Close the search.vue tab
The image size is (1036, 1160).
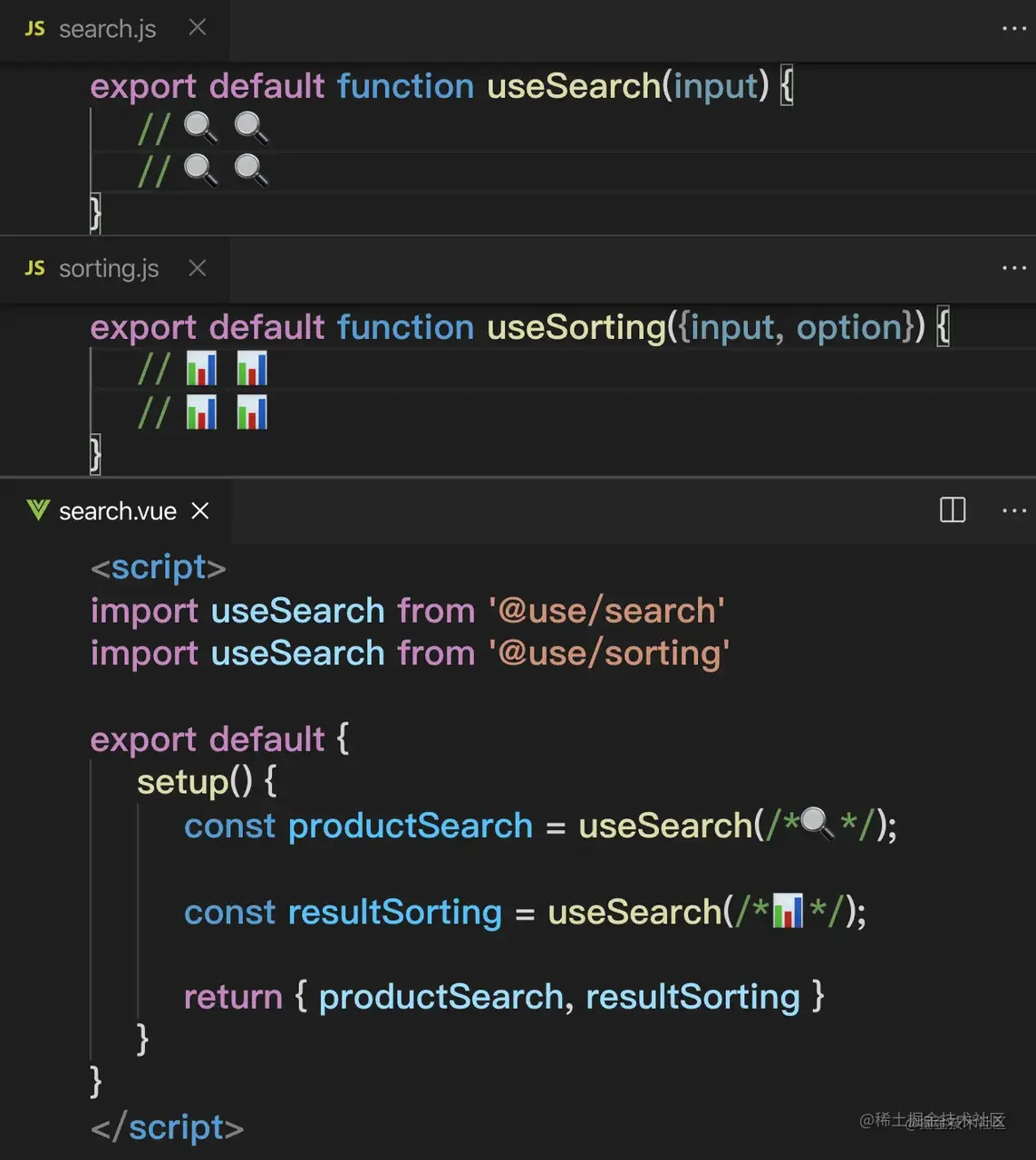[x=200, y=511]
